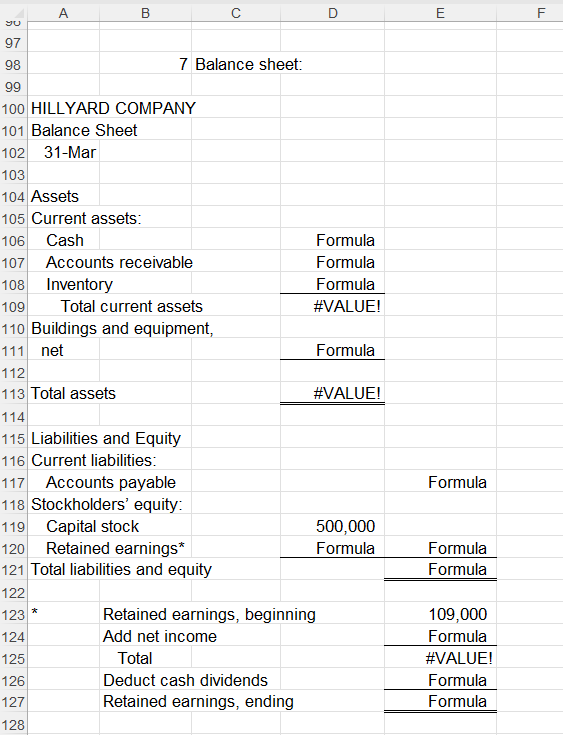Click the 'Cash' label cell
Screen dimensions: 563x735
[65, 240]
